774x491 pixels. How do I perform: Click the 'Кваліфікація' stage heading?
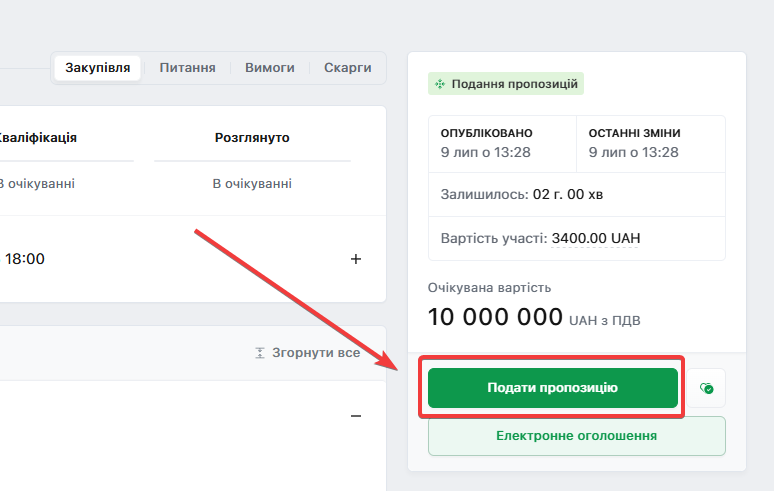(38, 138)
